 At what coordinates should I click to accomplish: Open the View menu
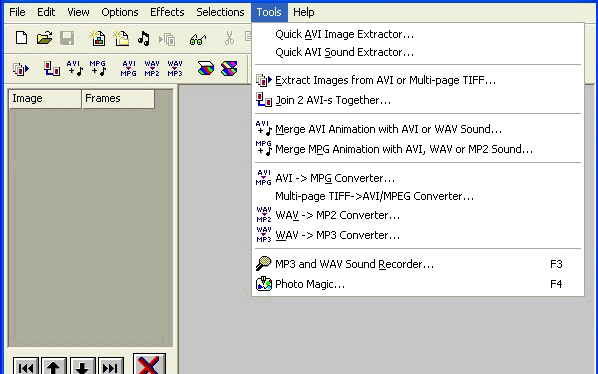pyautogui.click(x=78, y=12)
